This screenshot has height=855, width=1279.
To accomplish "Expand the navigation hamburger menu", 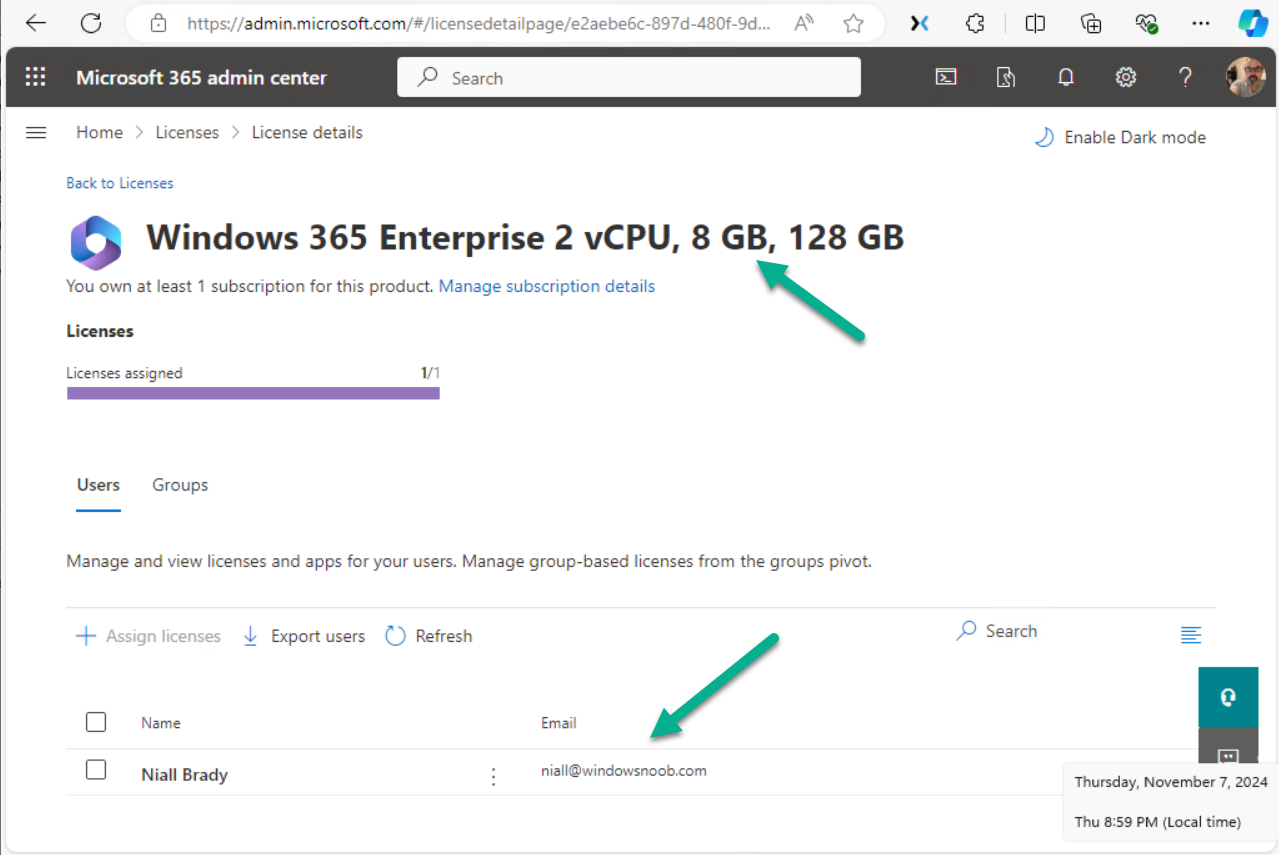I will 36,132.
